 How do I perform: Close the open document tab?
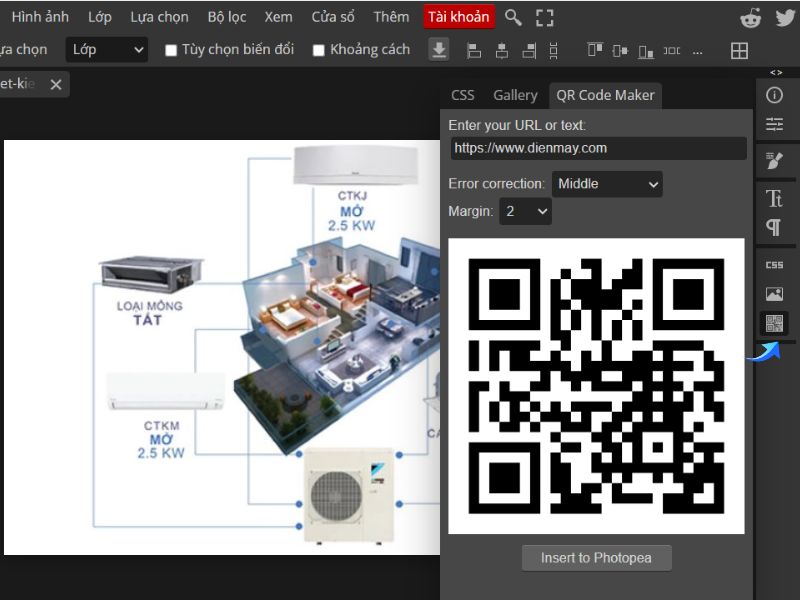tap(56, 84)
